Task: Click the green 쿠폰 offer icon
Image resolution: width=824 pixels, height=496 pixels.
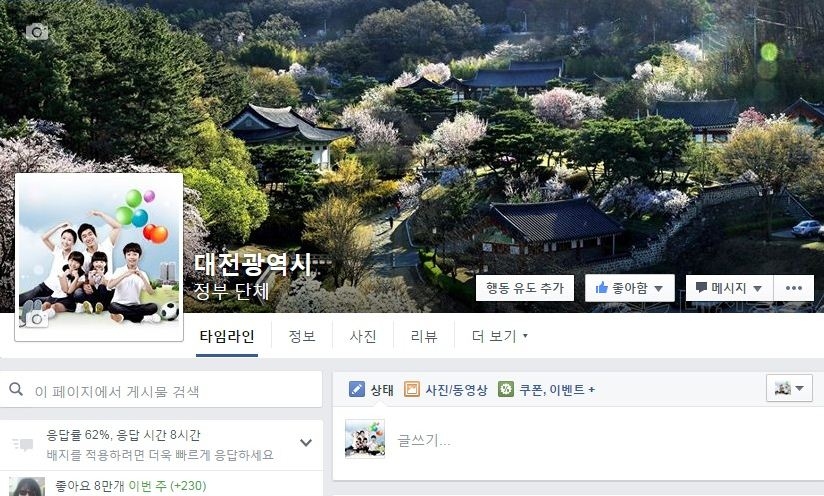Action: (x=506, y=389)
